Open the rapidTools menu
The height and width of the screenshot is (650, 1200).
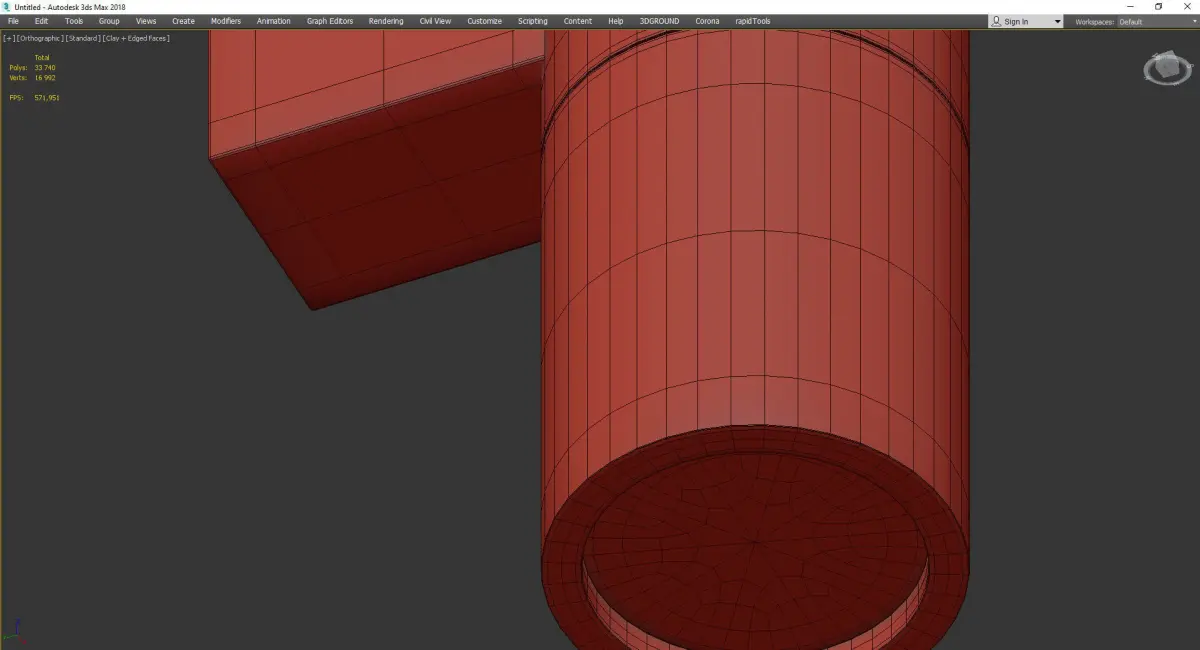[x=752, y=21]
